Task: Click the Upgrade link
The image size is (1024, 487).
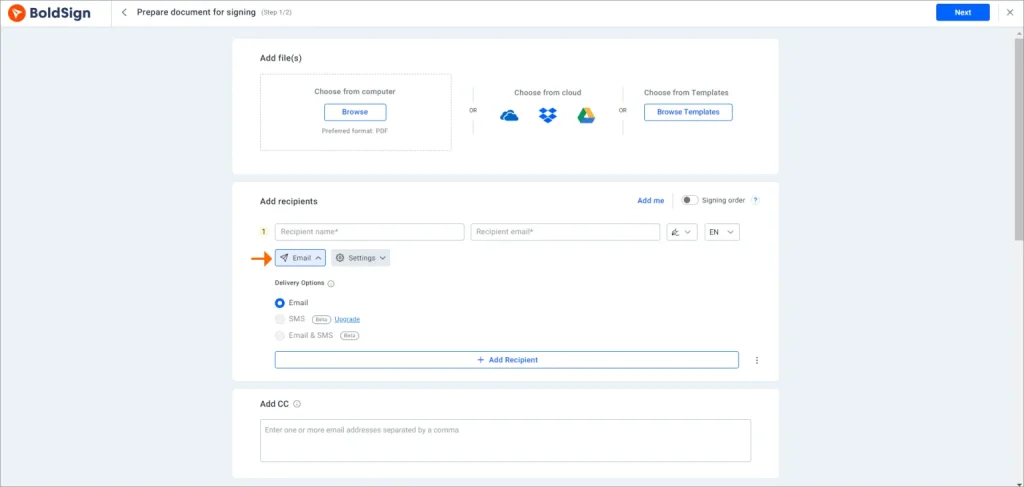Action: pyautogui.click(x=347, y=319)
